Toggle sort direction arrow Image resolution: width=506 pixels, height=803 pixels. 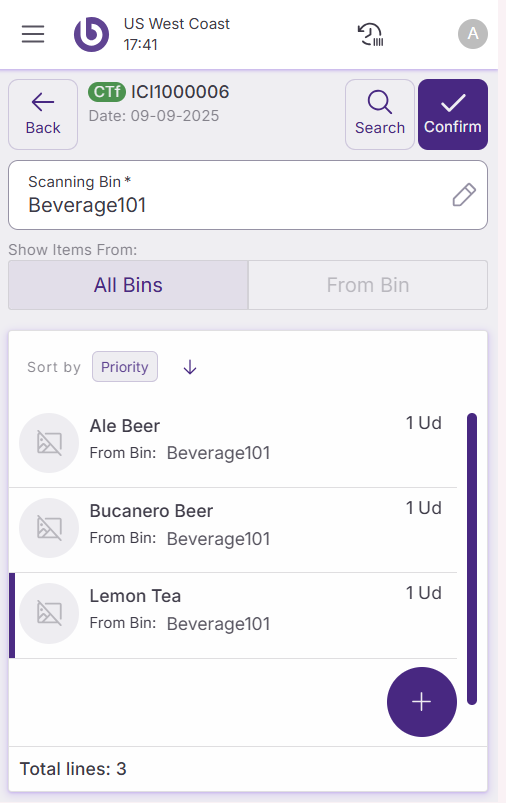click(190, 367)
